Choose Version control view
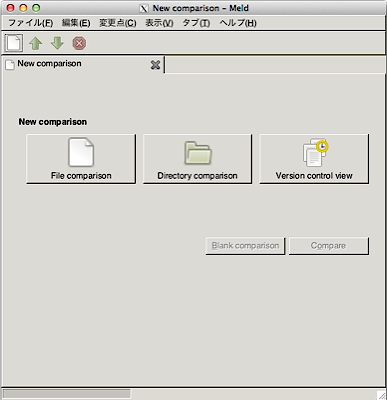This screenshot has width=387, height=400. 314,159
